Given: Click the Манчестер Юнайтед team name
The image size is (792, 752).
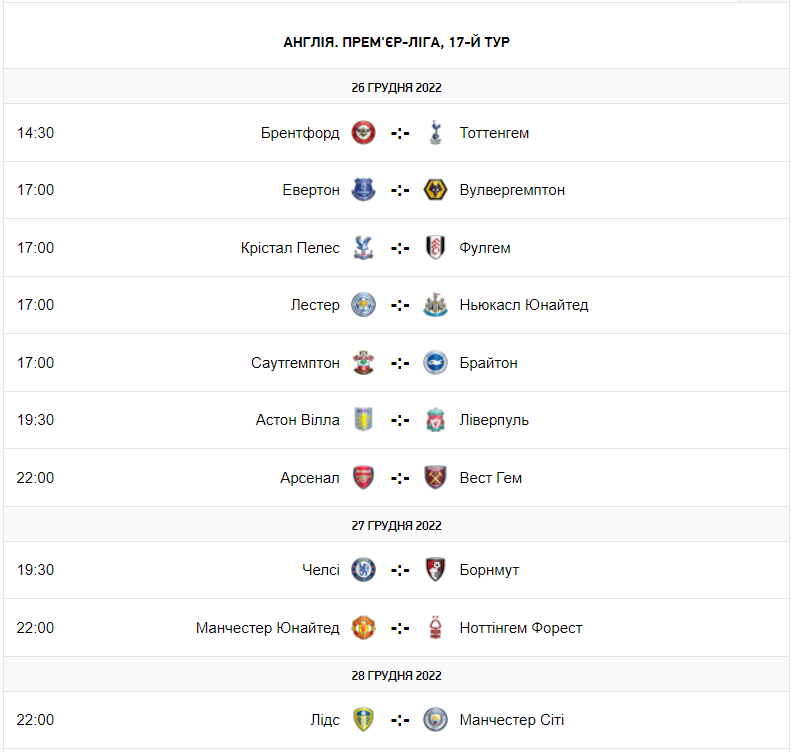Looking at the screenshot, I should 268,628.
